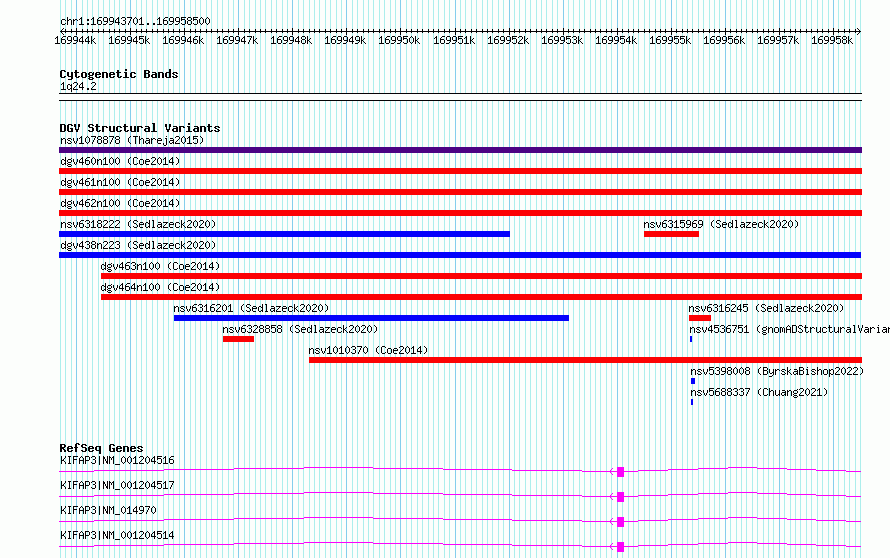
Task: Open the nsv6315969 (Sedlazeck2020) label
Action: coord(721,224)
